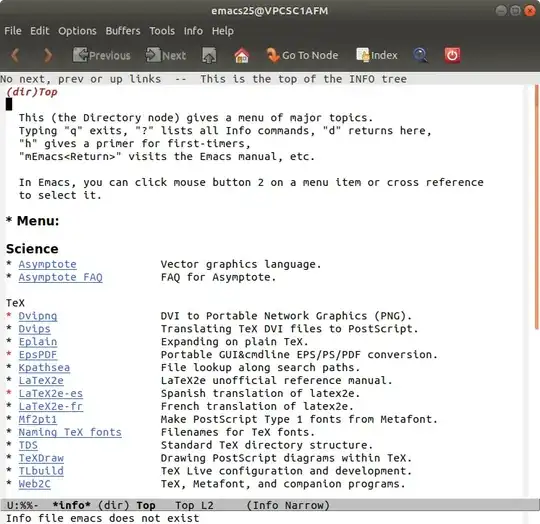Image resolution: width=540 pixels, height=524 pixels.
Task: Search Info with the magnifier icon
Action: 420,55
